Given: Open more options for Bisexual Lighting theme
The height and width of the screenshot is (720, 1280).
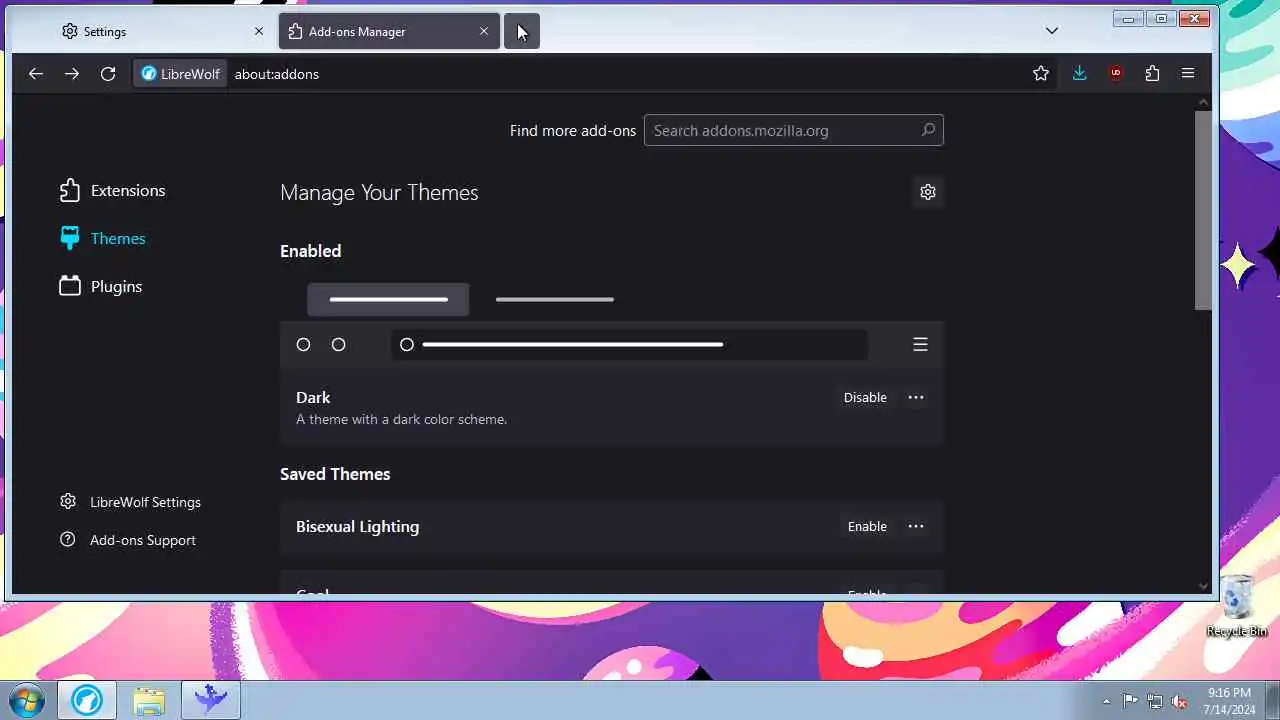Looking at the screenshot, I should [916, 526].
